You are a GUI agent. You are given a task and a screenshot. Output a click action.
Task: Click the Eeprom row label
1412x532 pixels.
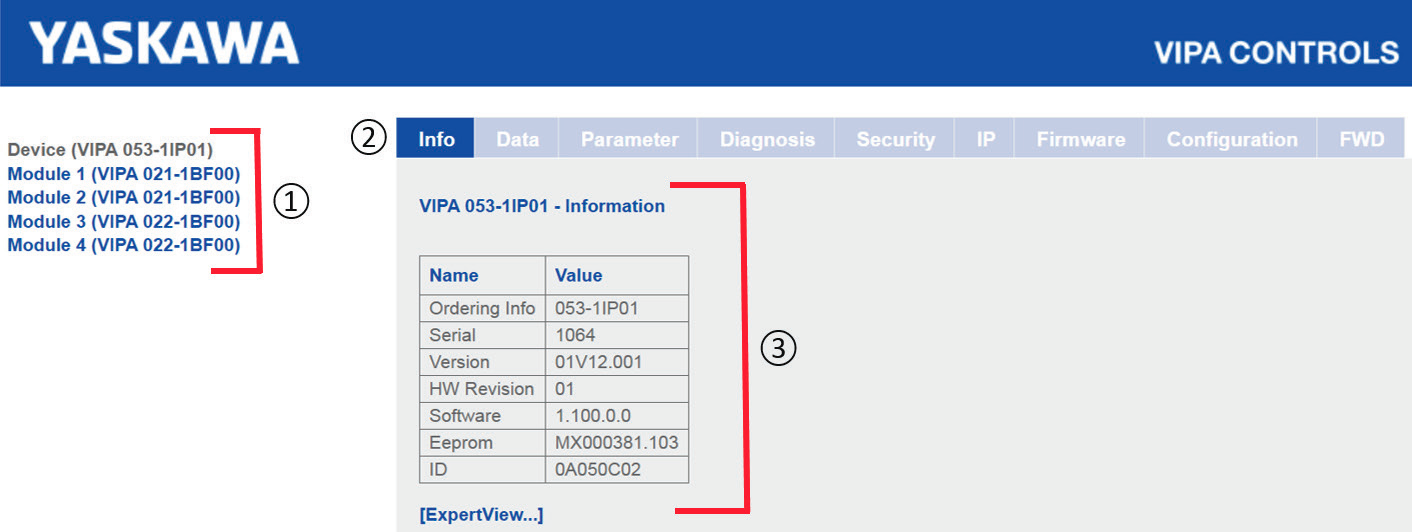(461, 443)
